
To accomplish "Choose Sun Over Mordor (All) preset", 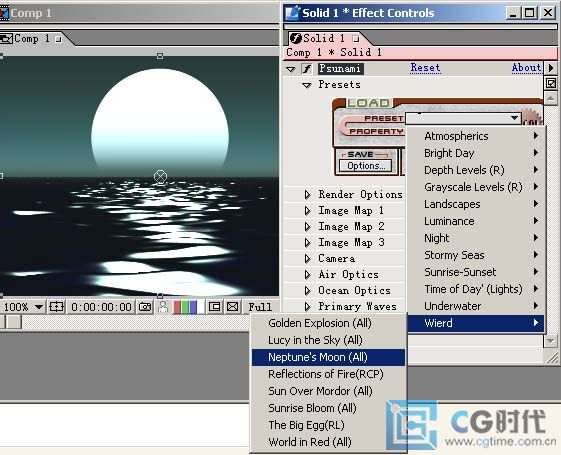I will 328,391.
